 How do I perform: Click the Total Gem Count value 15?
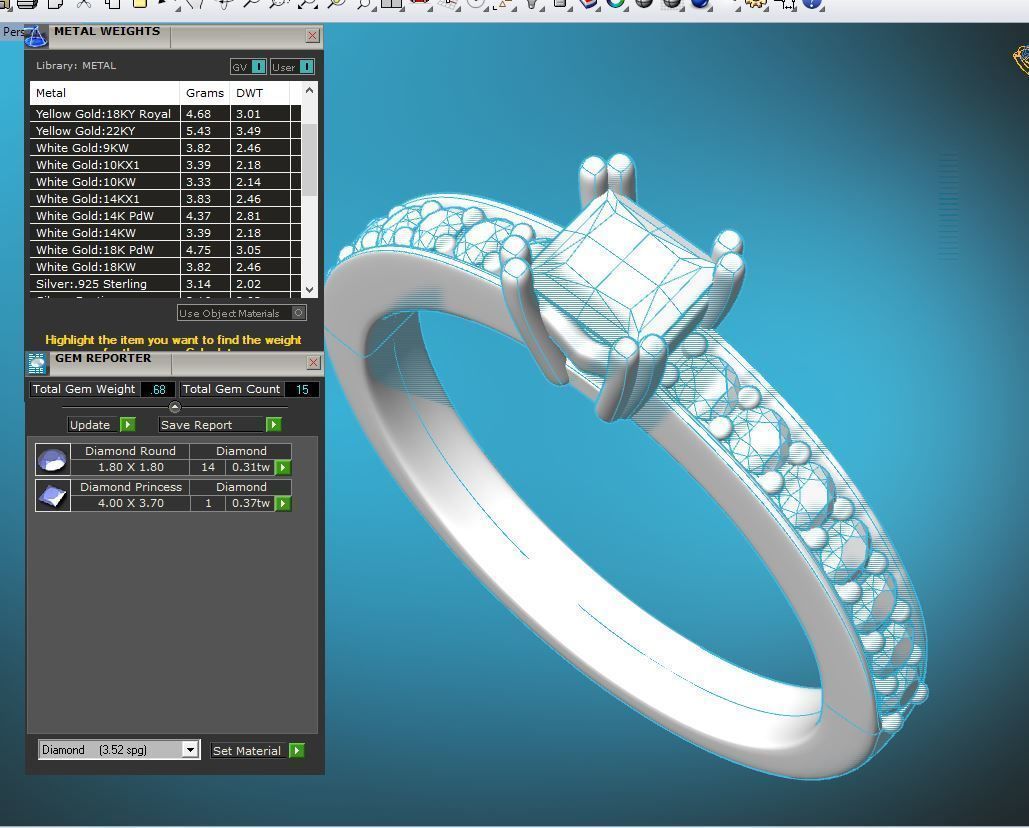tap(302, 389)
